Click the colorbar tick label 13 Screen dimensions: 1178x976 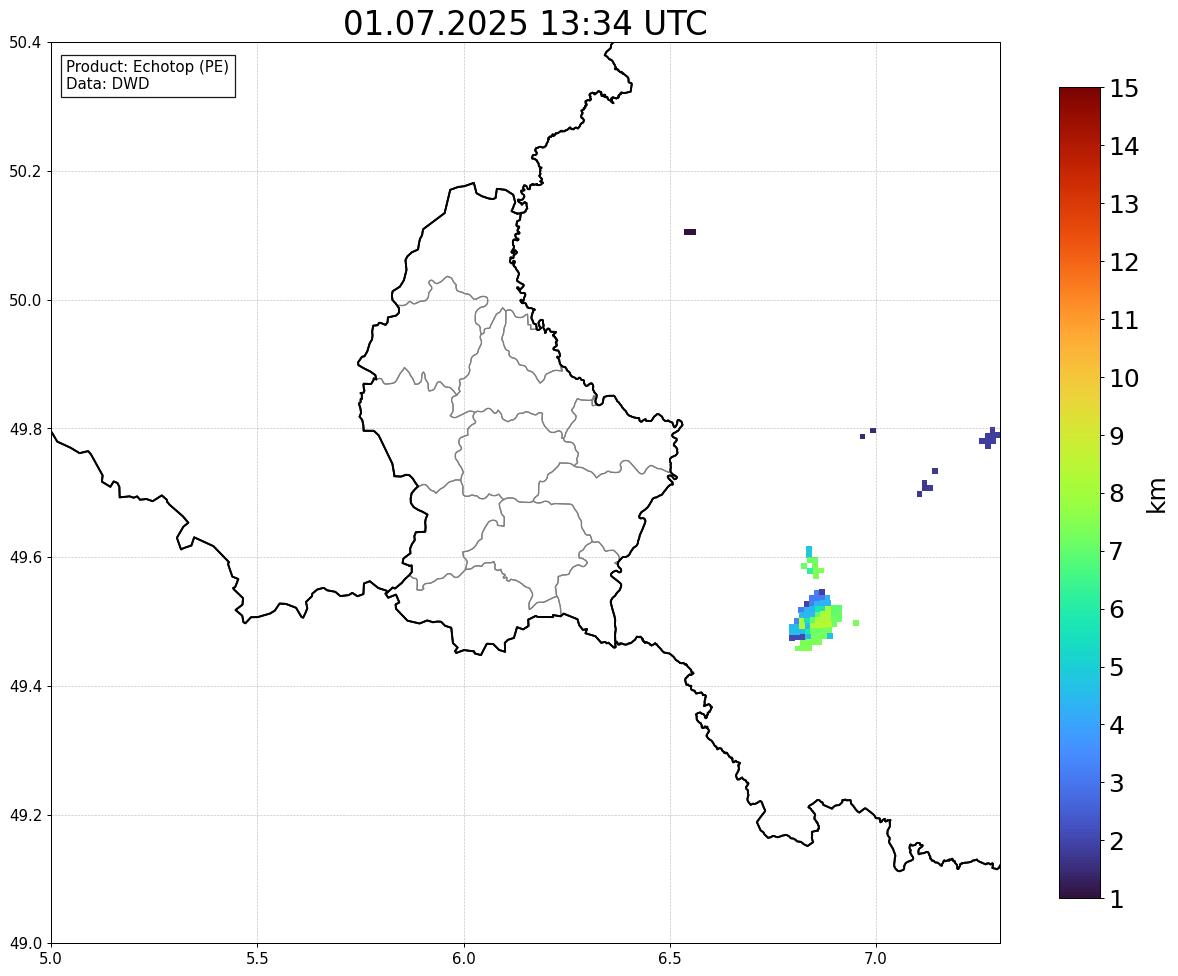(x=1124, y=204)
